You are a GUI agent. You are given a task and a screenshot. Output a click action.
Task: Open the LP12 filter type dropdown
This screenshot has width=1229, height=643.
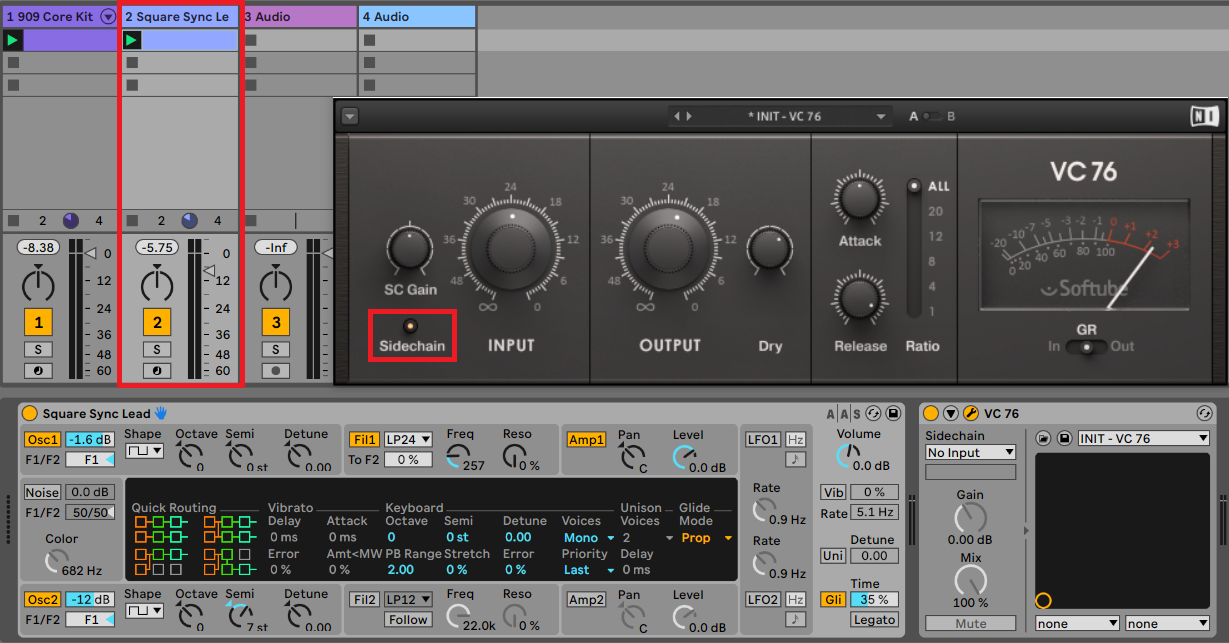point(408,599)
